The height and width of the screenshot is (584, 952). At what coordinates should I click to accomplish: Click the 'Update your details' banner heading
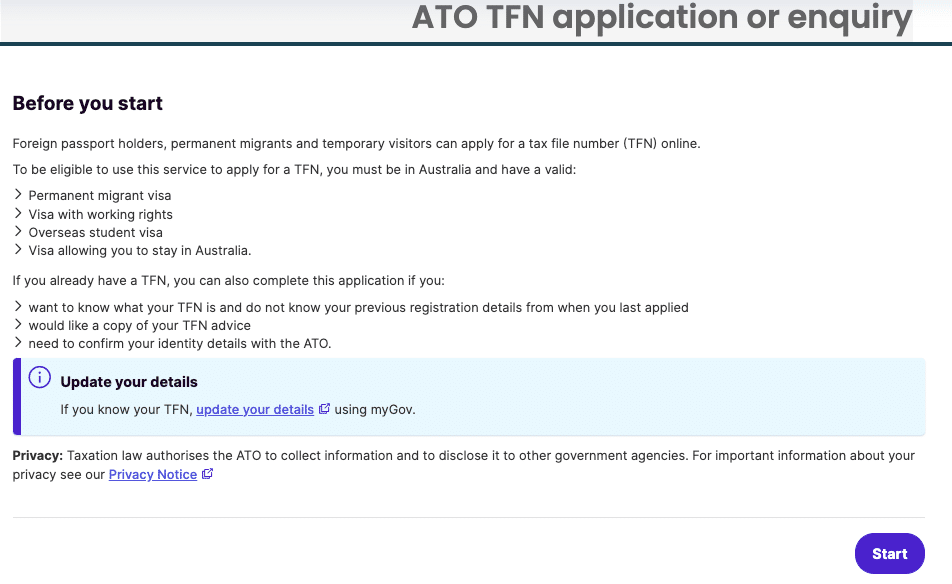[x=129, y=382]
